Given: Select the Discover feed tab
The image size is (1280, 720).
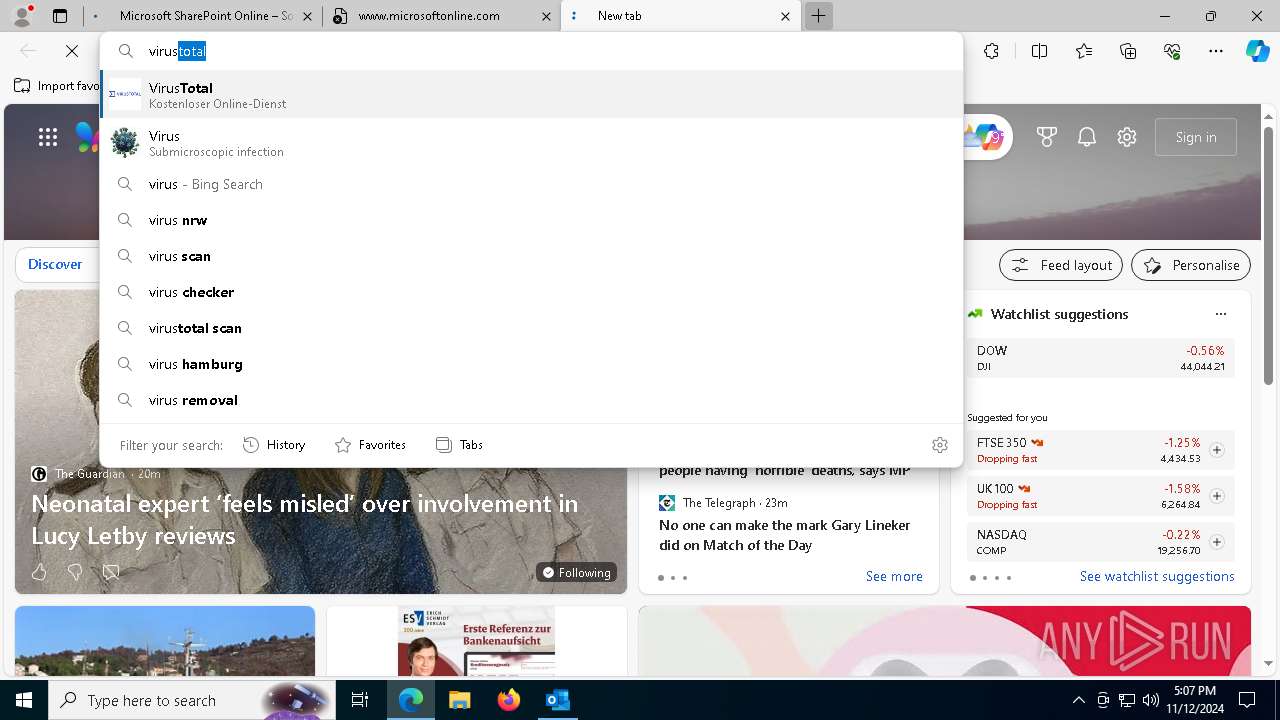Looking at the screenshot, I should point(55,264).
